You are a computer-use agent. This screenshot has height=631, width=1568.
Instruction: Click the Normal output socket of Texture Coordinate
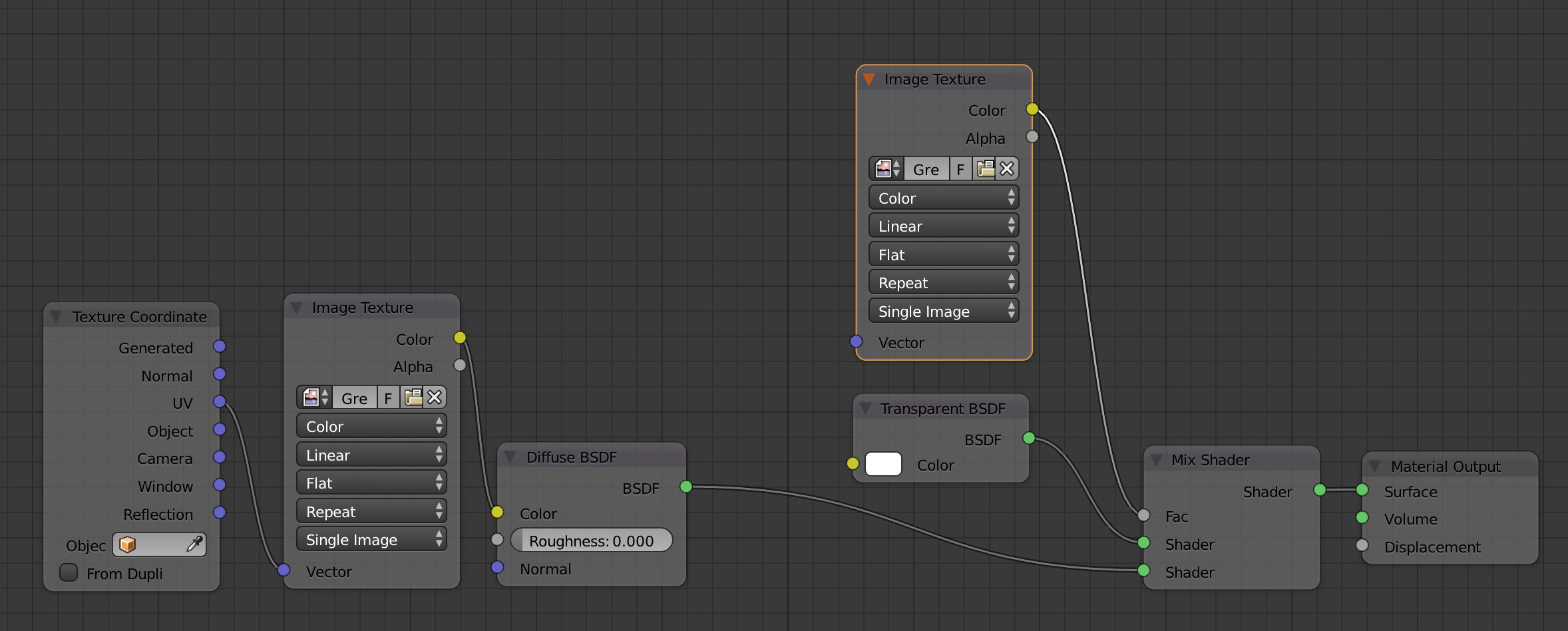pyautogui.click(x=220, y=374)
